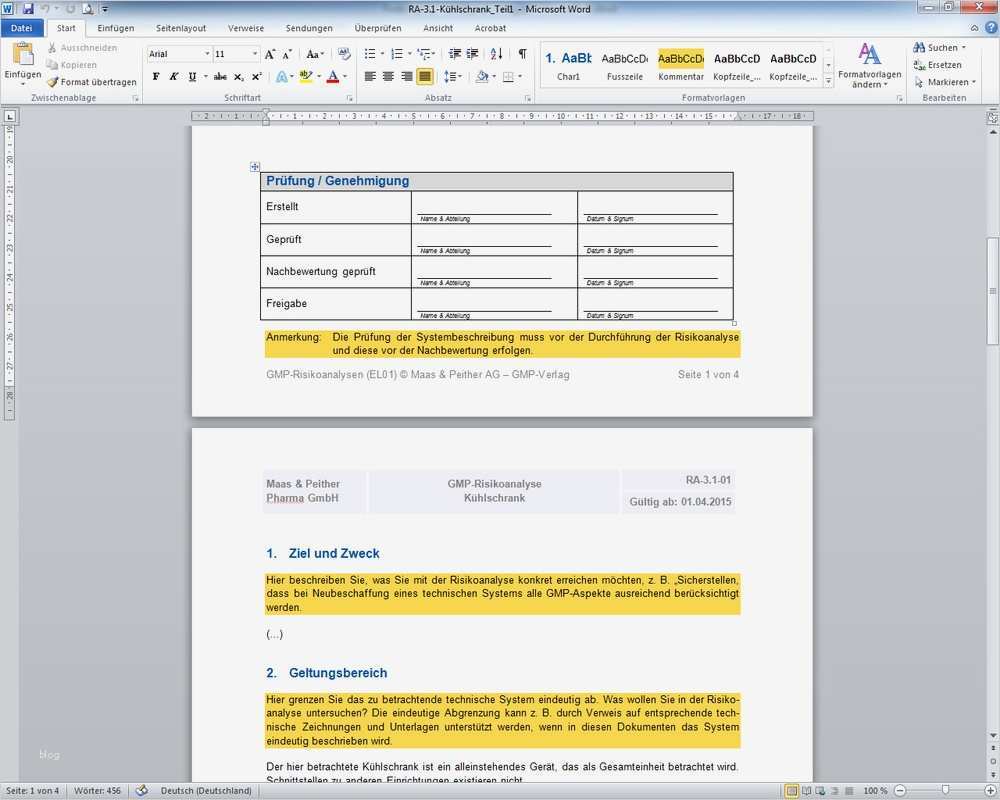Open the font size 11 dropdown

coord(254,54)
